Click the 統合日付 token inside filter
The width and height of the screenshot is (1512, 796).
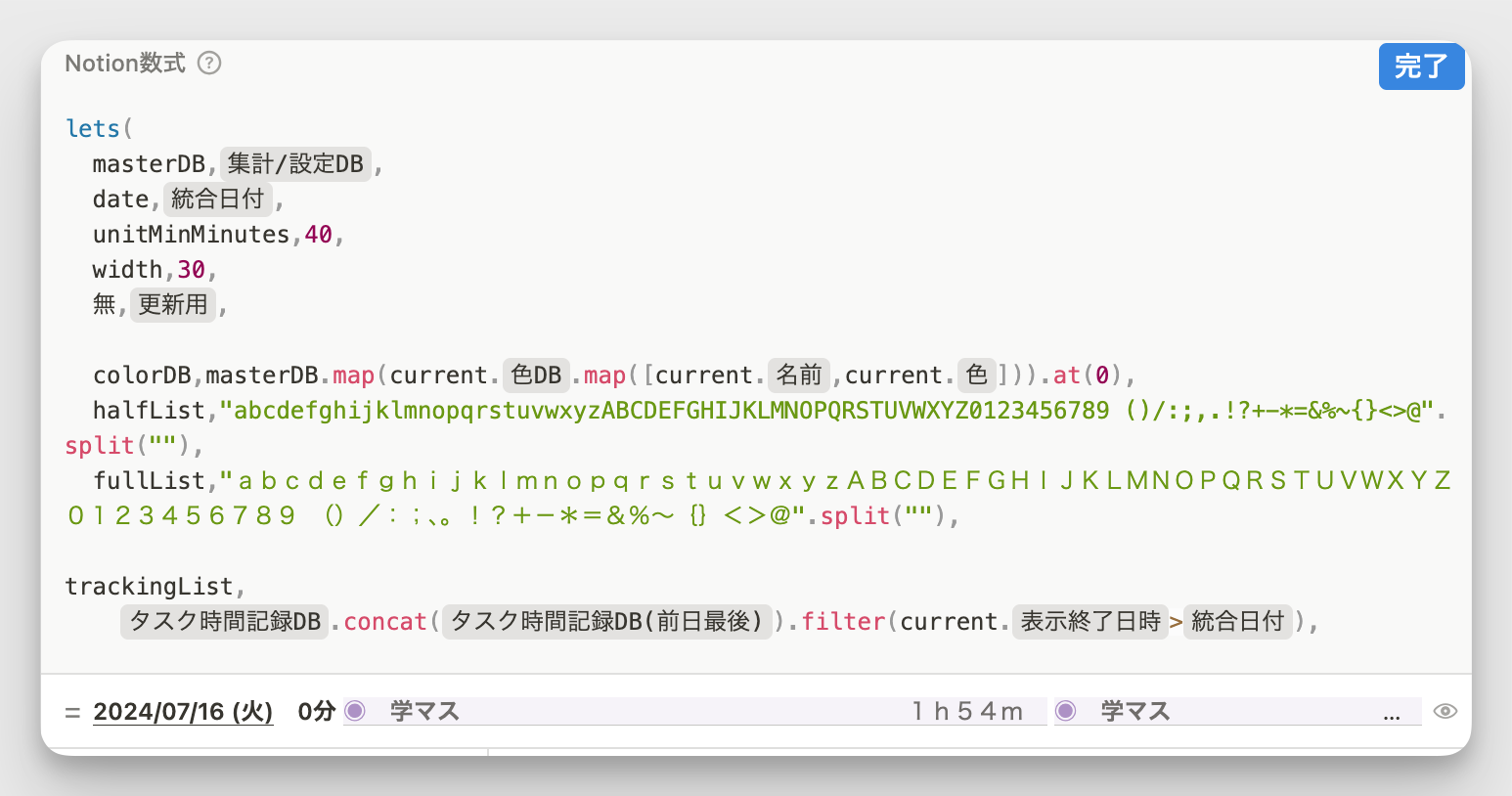[1237, 621]
